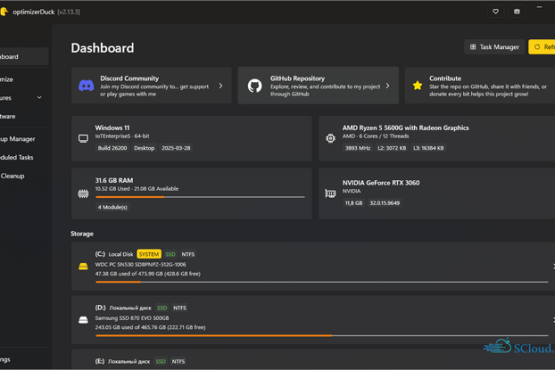Click the Storage section heading
555x370 pixels.
pos(82,234)
